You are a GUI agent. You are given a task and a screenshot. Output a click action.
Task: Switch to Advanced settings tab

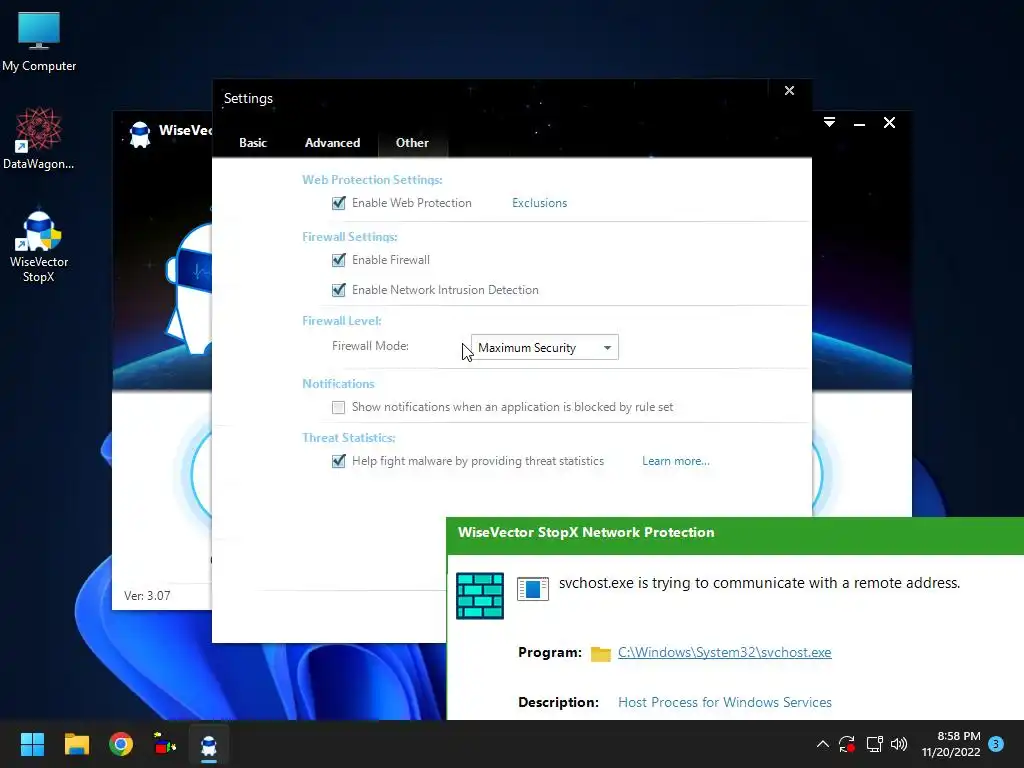(332, 142)
